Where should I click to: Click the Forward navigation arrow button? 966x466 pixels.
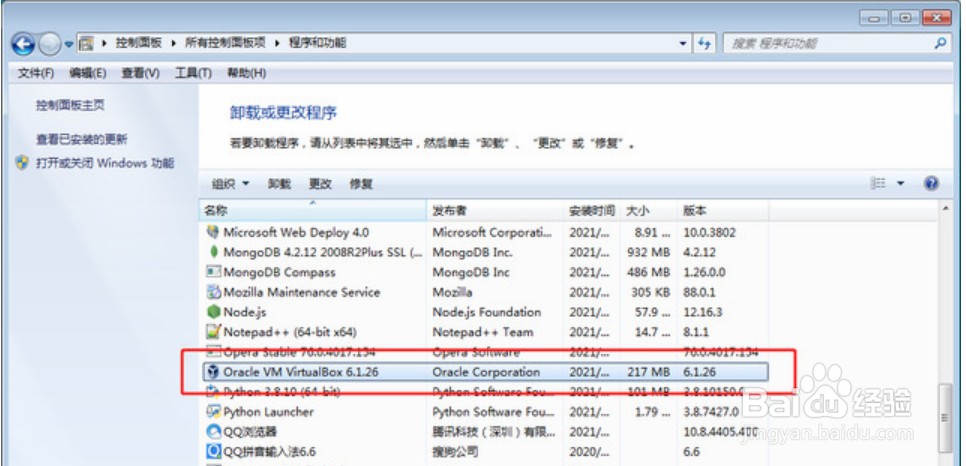click(49, 44)
